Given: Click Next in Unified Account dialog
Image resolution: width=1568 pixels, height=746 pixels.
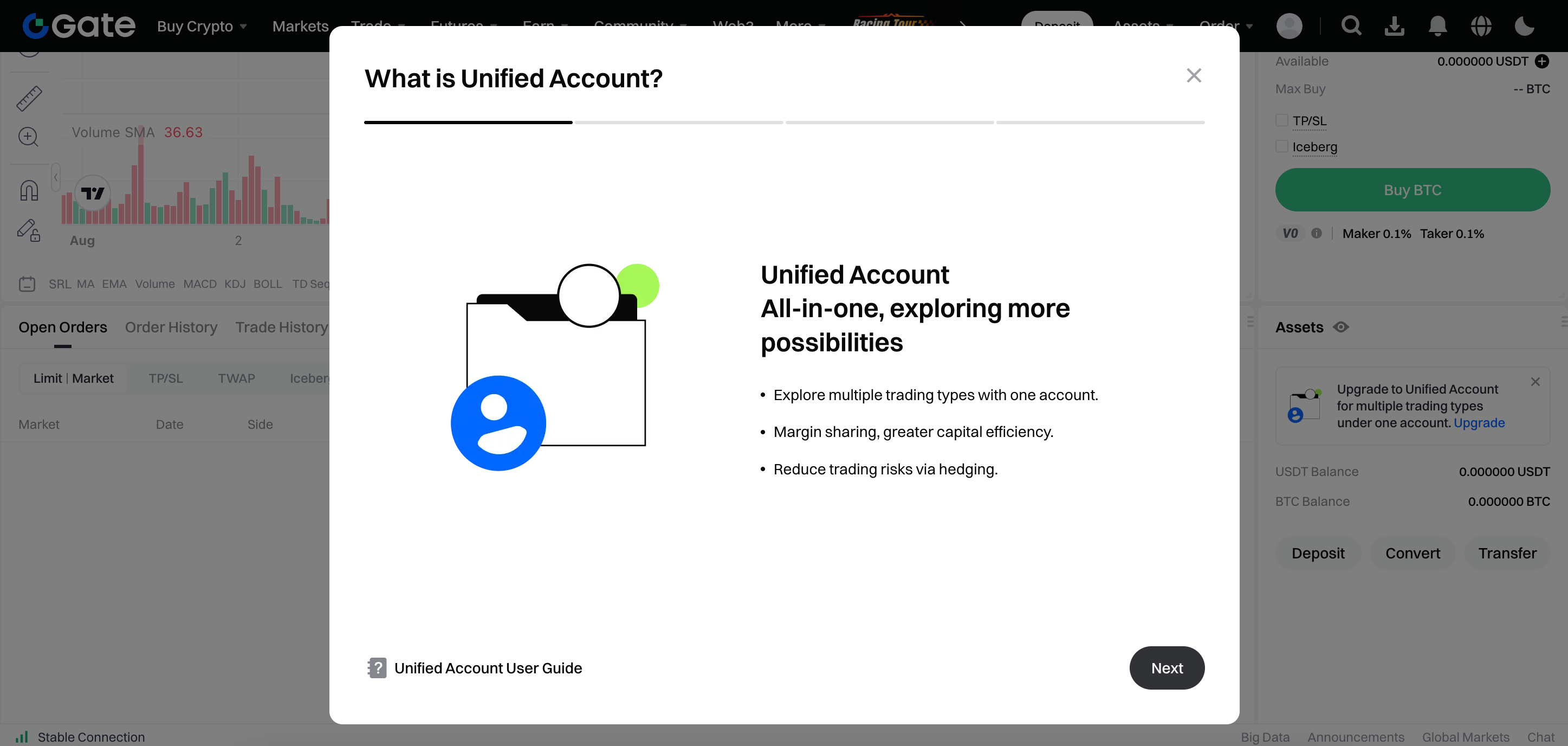Looking at the screenshot, I should [1167, 668].
